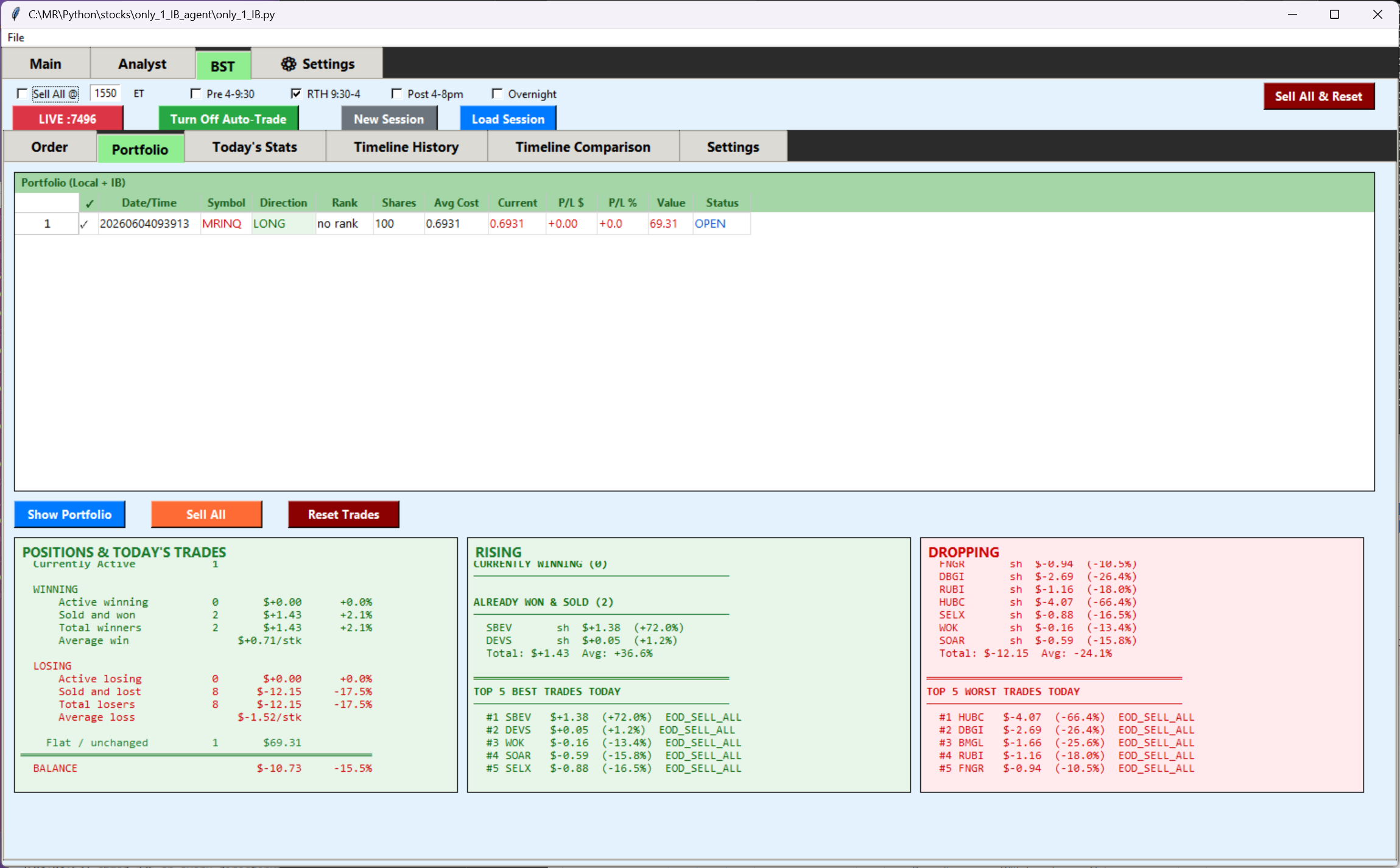This screenshot has height=868, width=1400.
Task: Click the checkmark column header
Action: coord(89,203)
